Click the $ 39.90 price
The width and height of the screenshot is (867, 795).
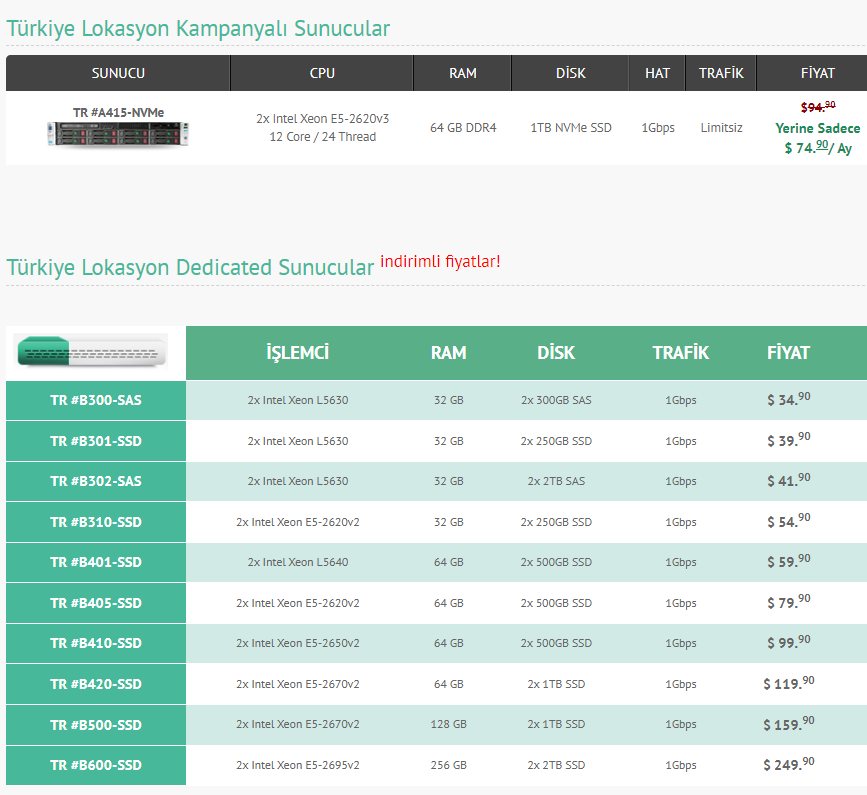(788, 440)
